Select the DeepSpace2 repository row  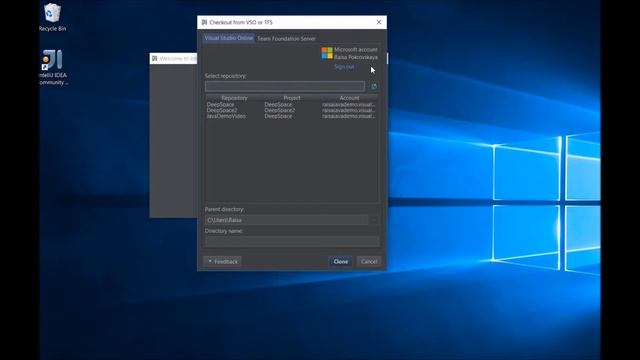(292, 110)
